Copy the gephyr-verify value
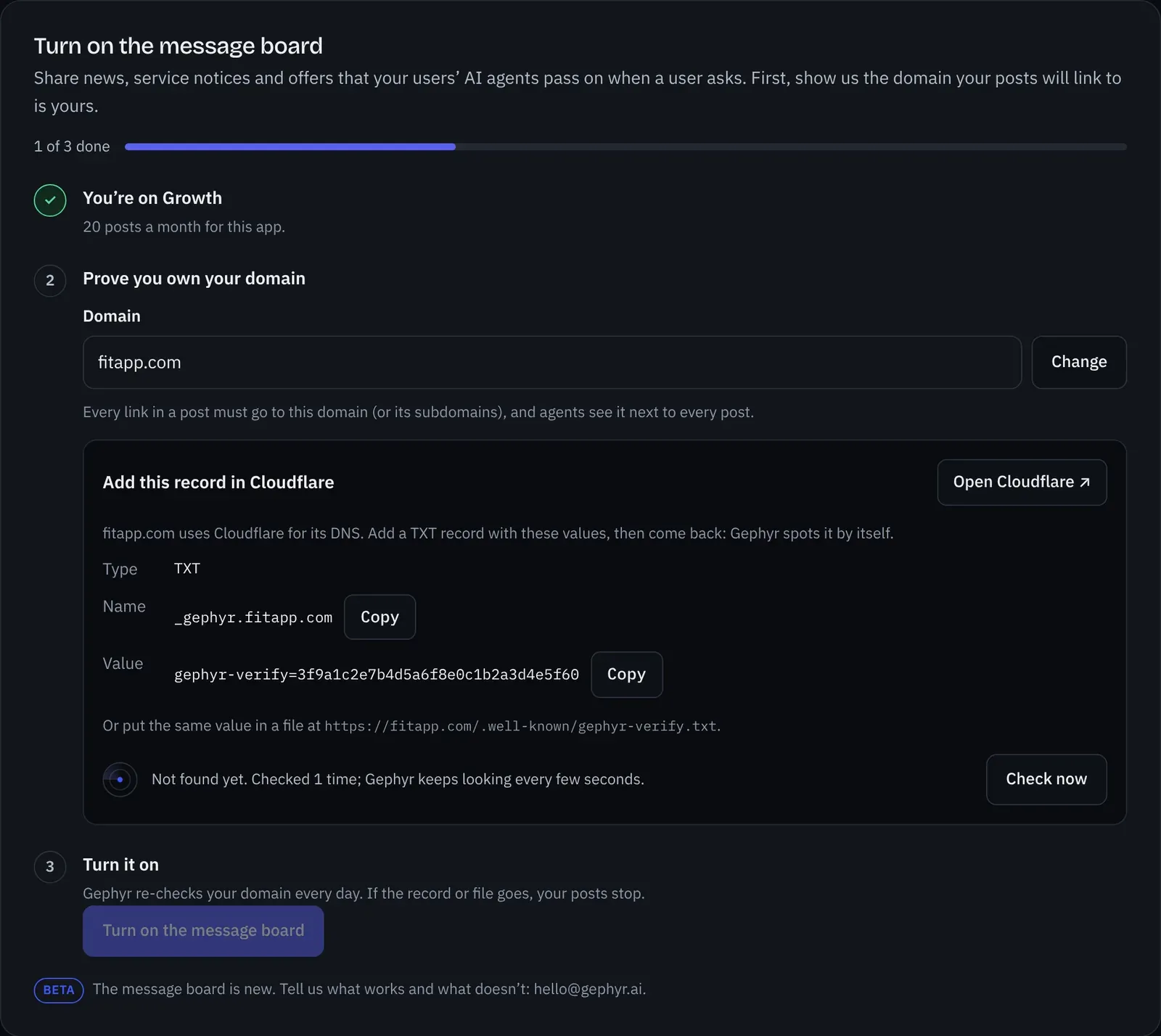1161x1036 pixels. pos(626,675)
